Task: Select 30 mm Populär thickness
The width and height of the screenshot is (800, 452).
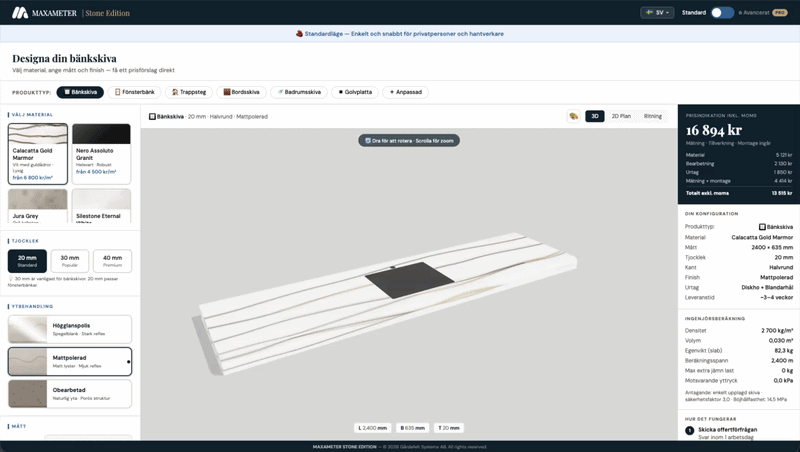Action: [x=70, y=261]
